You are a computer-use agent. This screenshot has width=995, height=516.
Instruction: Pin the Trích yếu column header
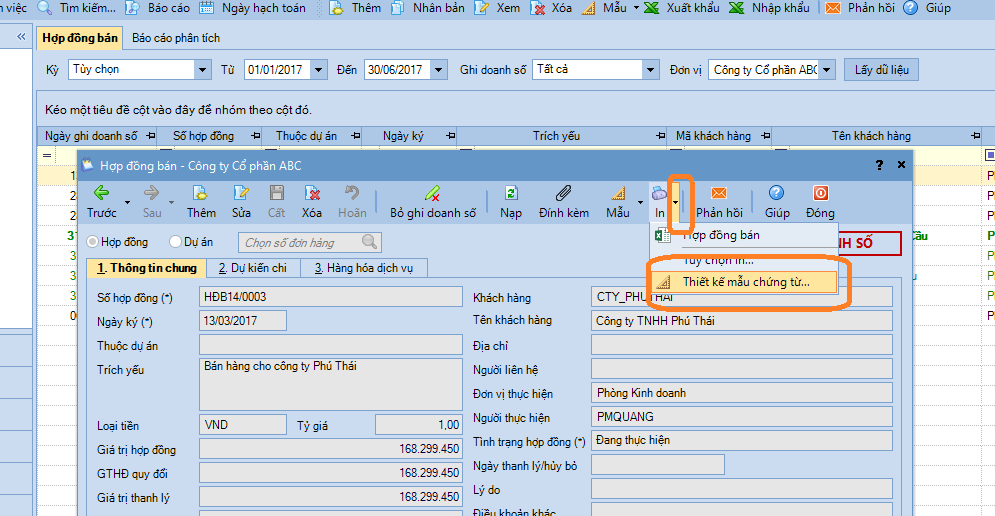click(x=661, y=136)
